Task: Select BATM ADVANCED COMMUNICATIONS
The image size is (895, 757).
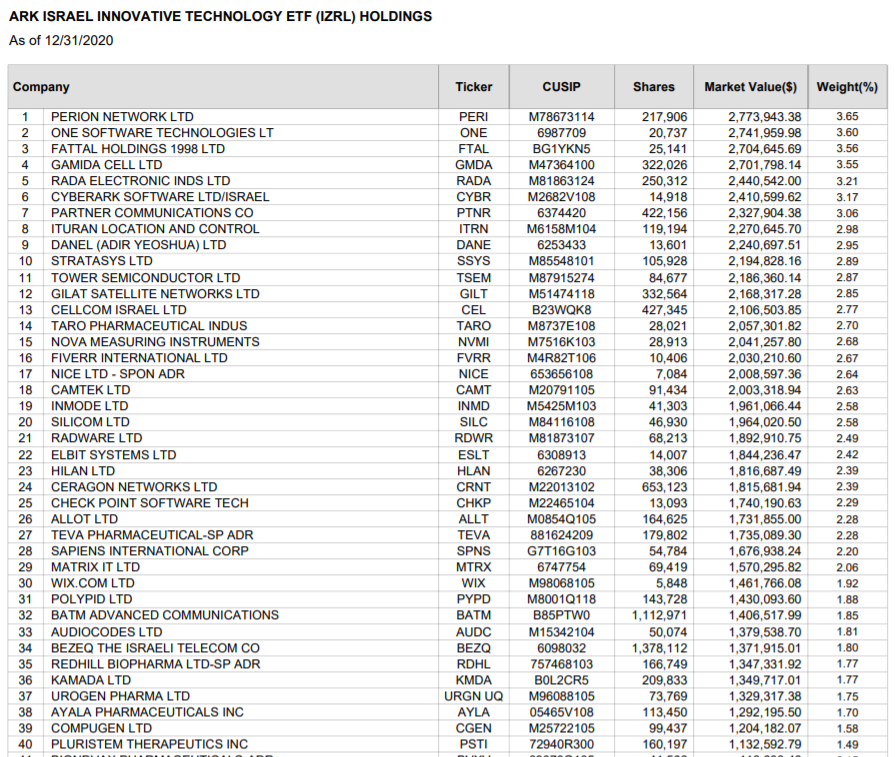Action: (165, 614)
